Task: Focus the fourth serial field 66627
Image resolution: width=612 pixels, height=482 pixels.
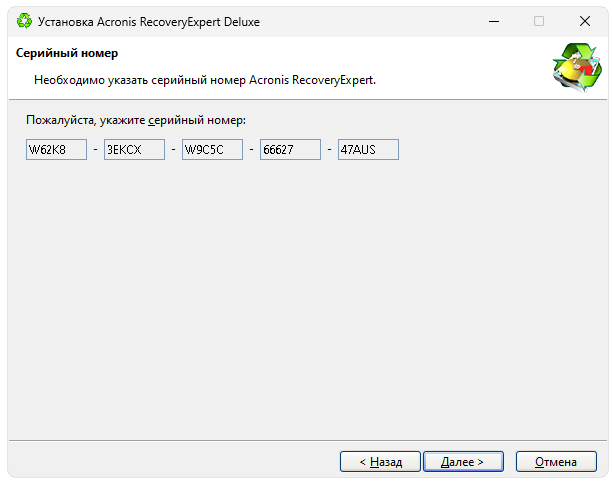Action: point(290,149)
